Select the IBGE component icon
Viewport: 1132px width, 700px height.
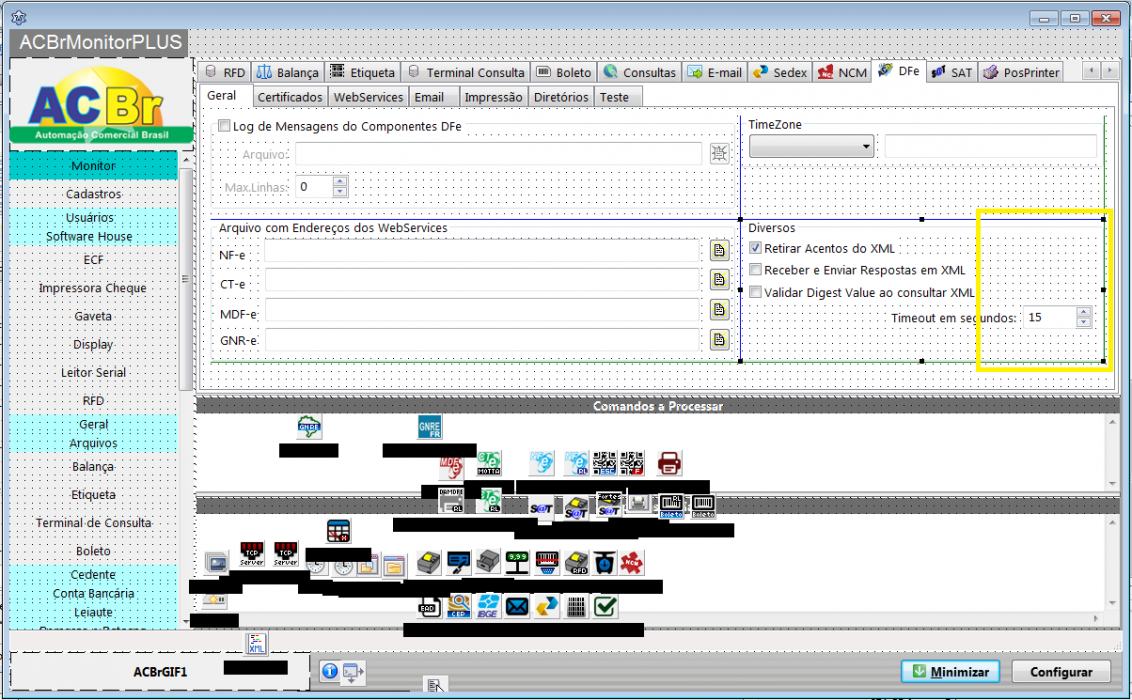pyautogui.click(x=488, y=606)
